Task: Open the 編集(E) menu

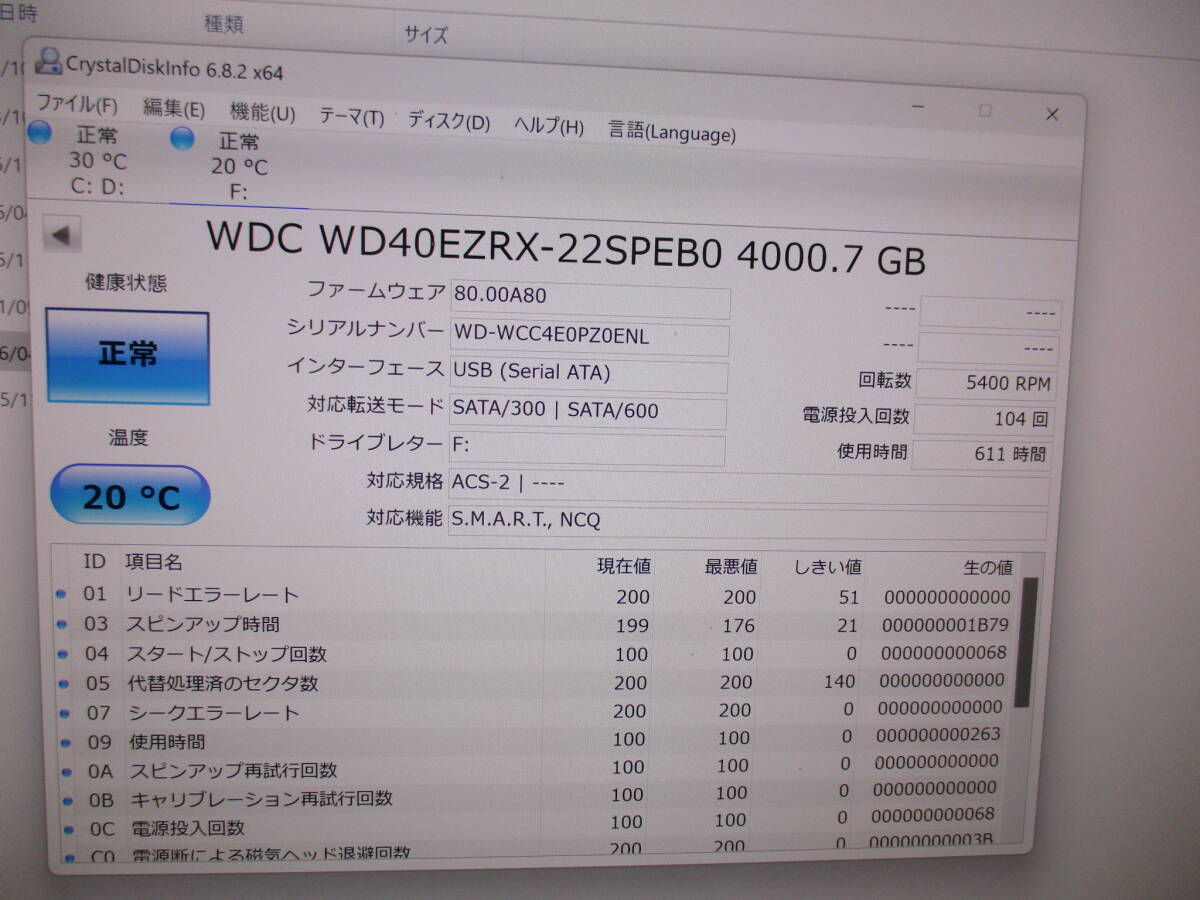Action: (x=173, y=109)
